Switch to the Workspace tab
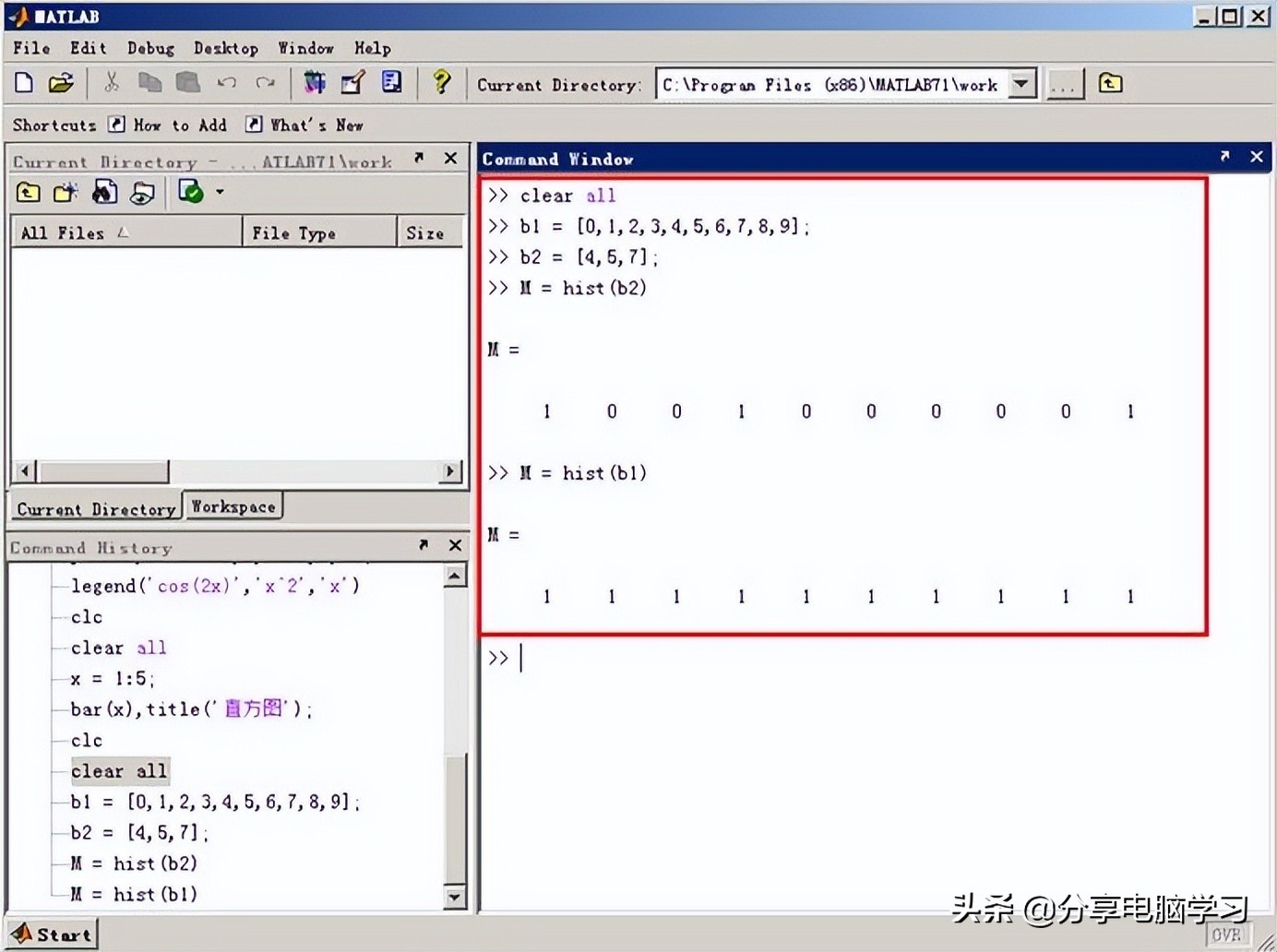The width and height of the screenshot is (1277, 952). [233, 506]
